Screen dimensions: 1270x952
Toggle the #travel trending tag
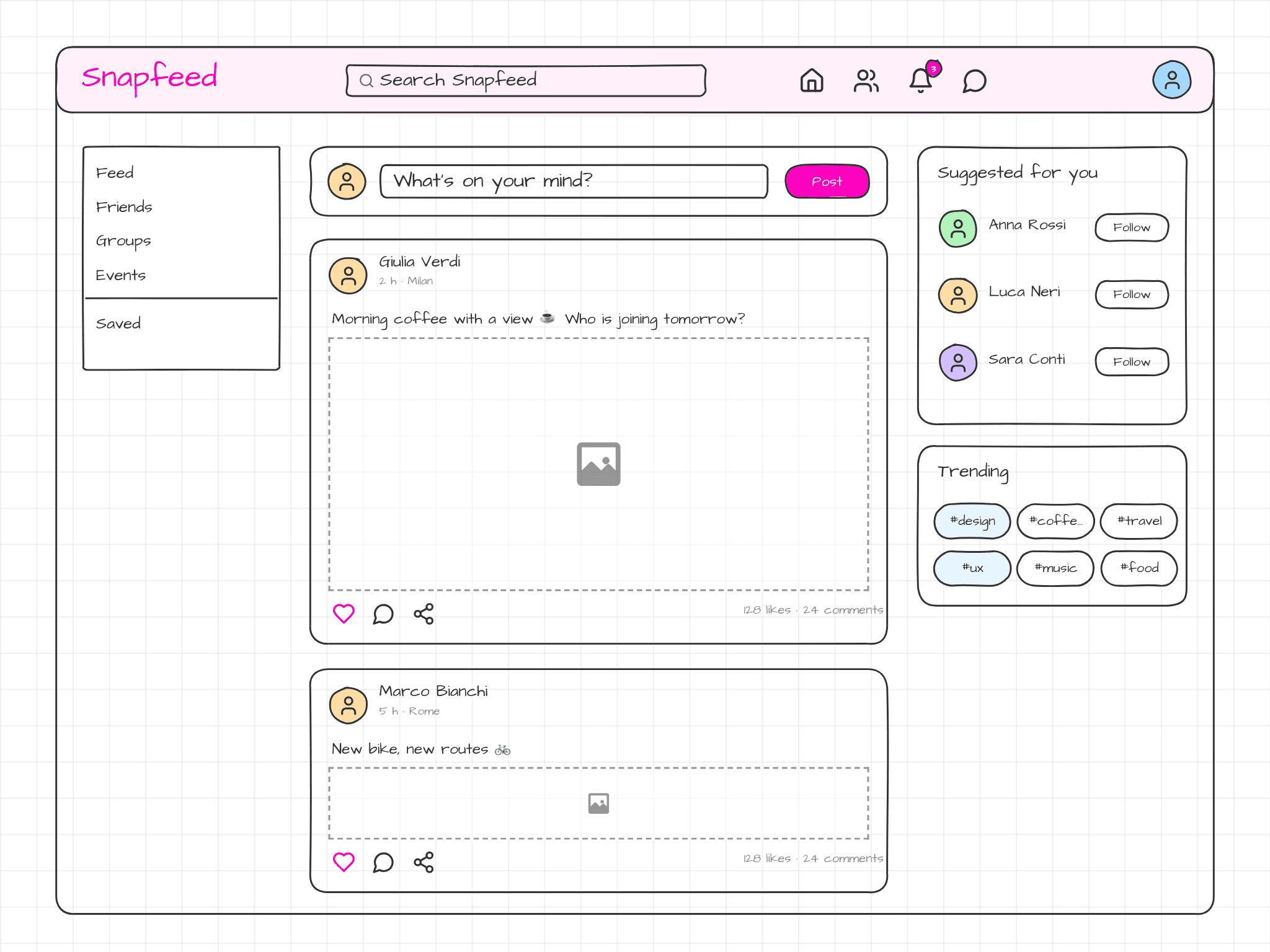click(x=1139, y=521)
